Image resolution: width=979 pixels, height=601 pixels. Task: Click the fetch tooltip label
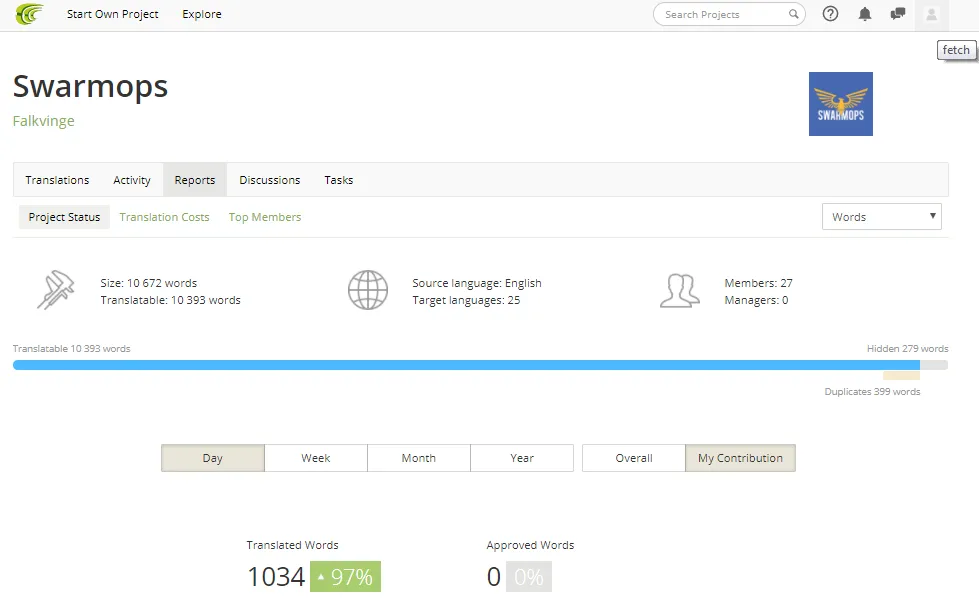956,50
